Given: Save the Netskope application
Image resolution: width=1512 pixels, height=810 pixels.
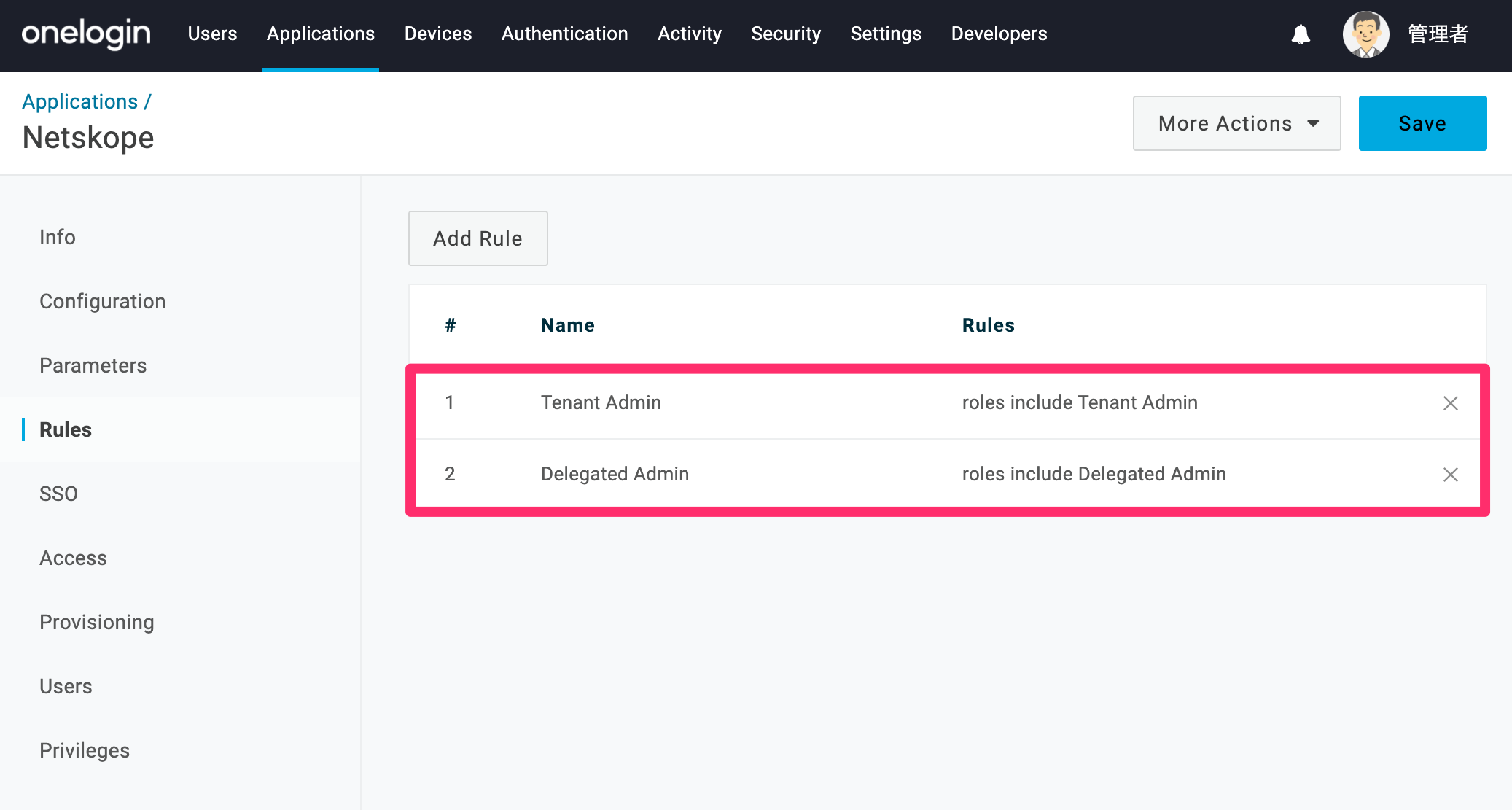Looking at the screenshot, I should tap(1422, 123).
